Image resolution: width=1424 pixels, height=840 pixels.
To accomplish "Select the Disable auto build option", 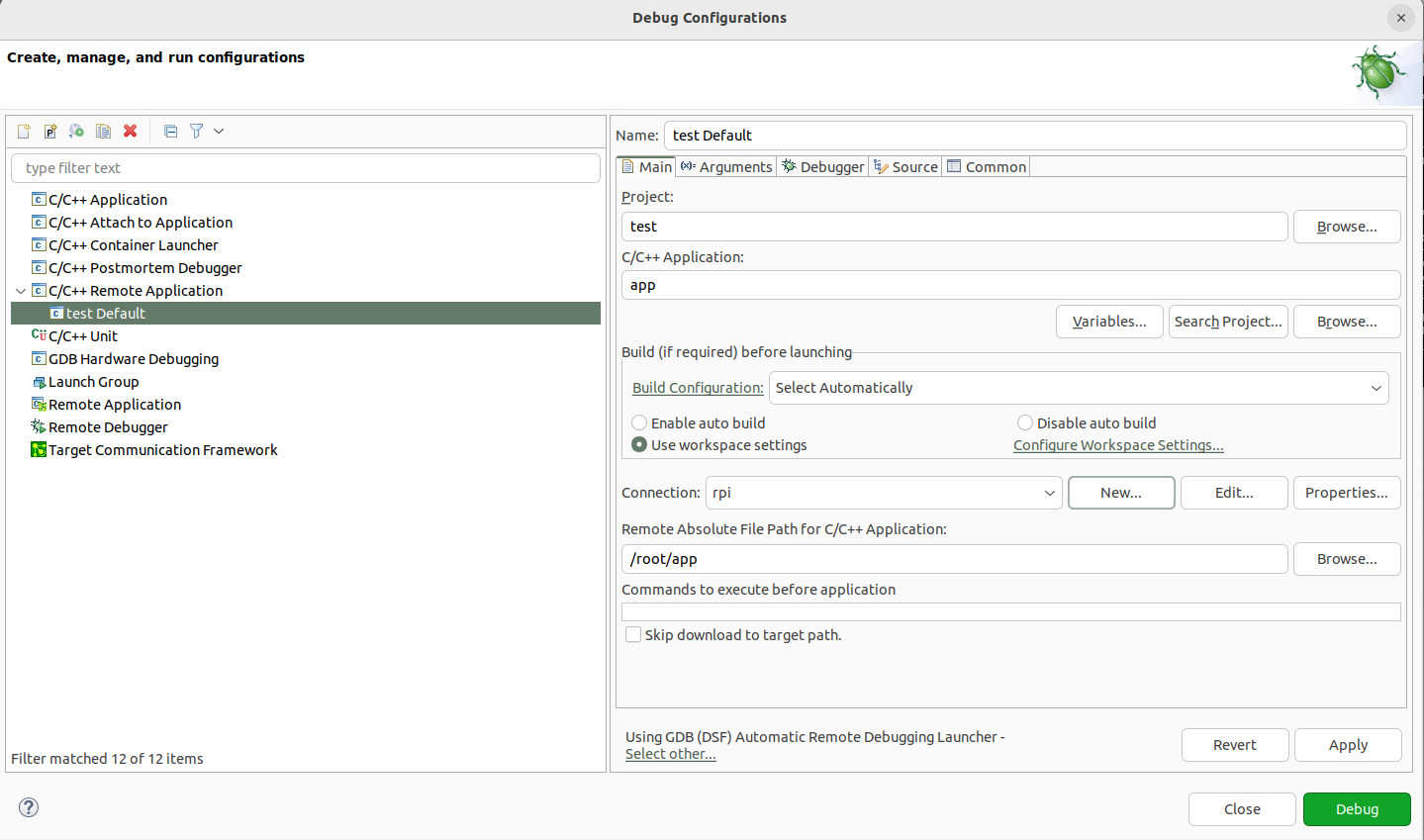I will [1025, 422].
